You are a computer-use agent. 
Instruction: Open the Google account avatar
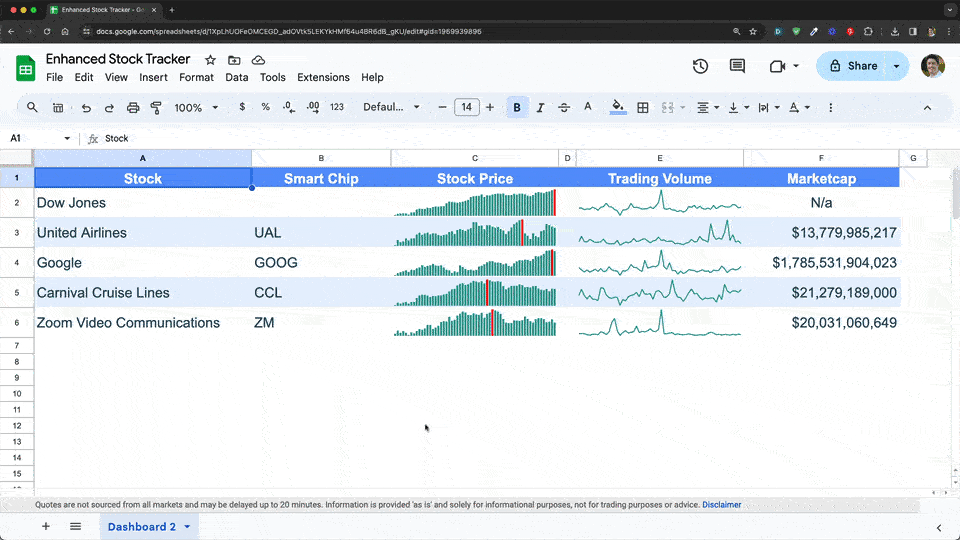tap(932, 66)
